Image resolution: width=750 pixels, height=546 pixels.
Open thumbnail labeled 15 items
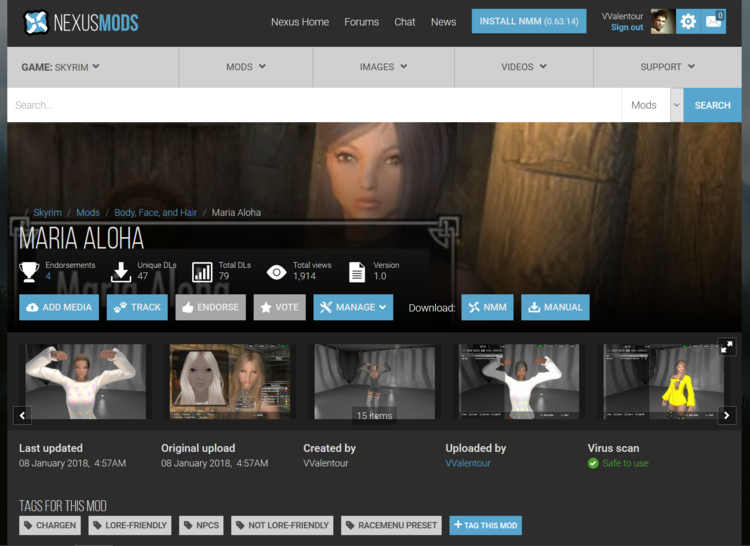click(x=375, y=382)
